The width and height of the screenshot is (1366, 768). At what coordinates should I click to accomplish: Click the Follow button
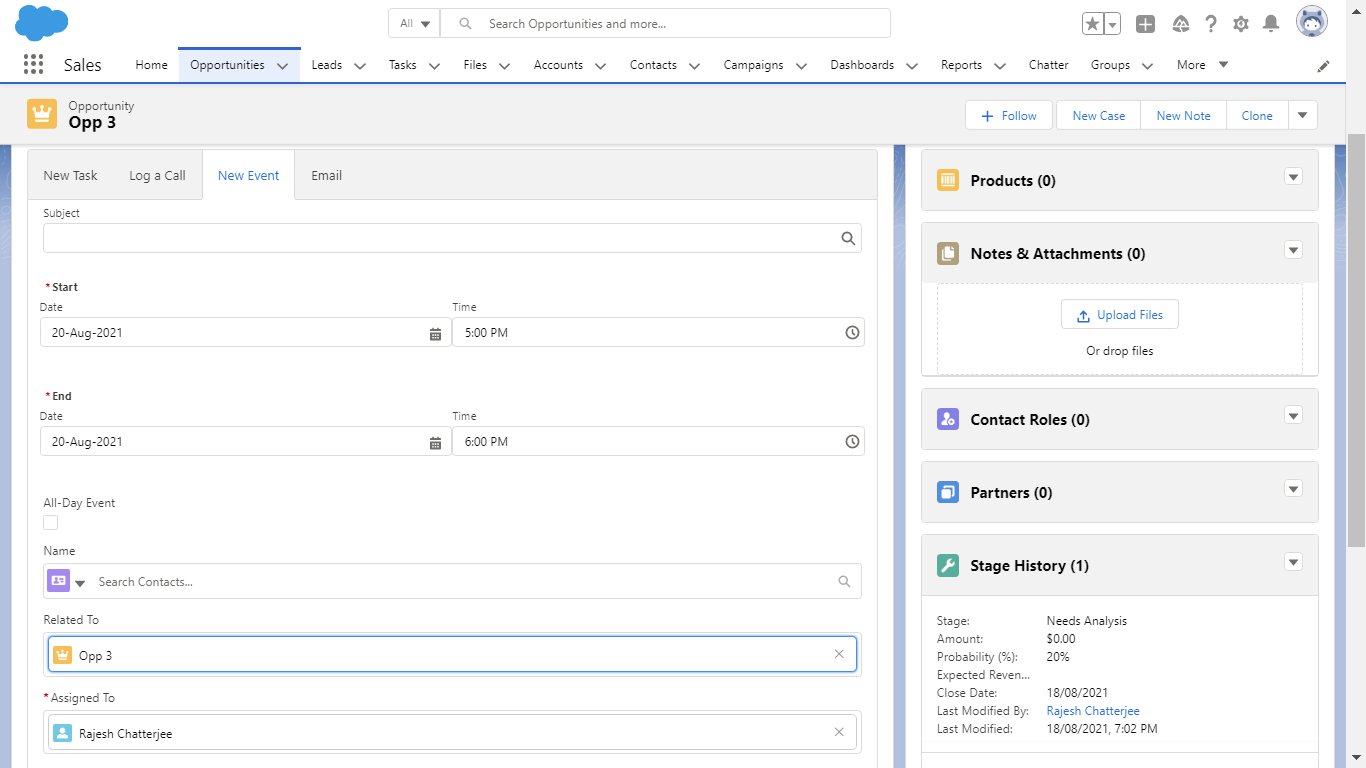(x=1008, y=116)
